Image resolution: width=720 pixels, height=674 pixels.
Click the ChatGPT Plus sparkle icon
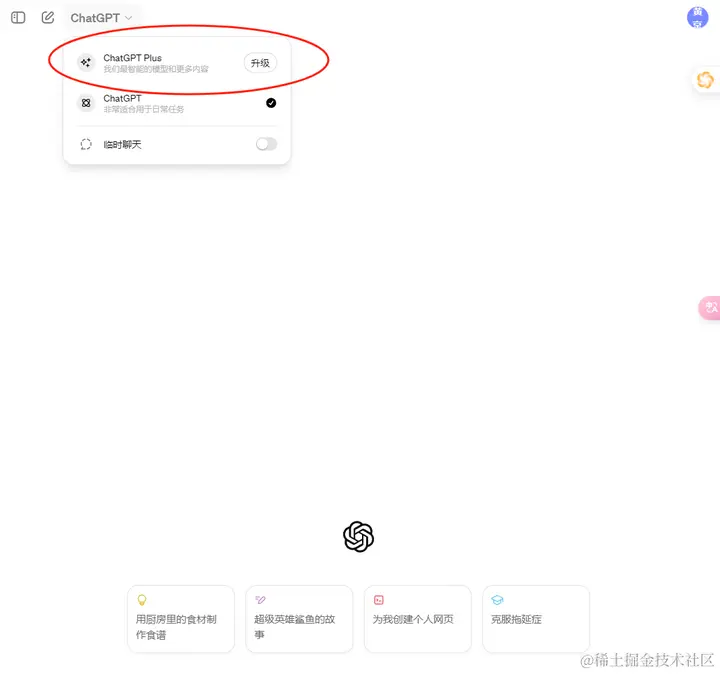pos(86,62)
